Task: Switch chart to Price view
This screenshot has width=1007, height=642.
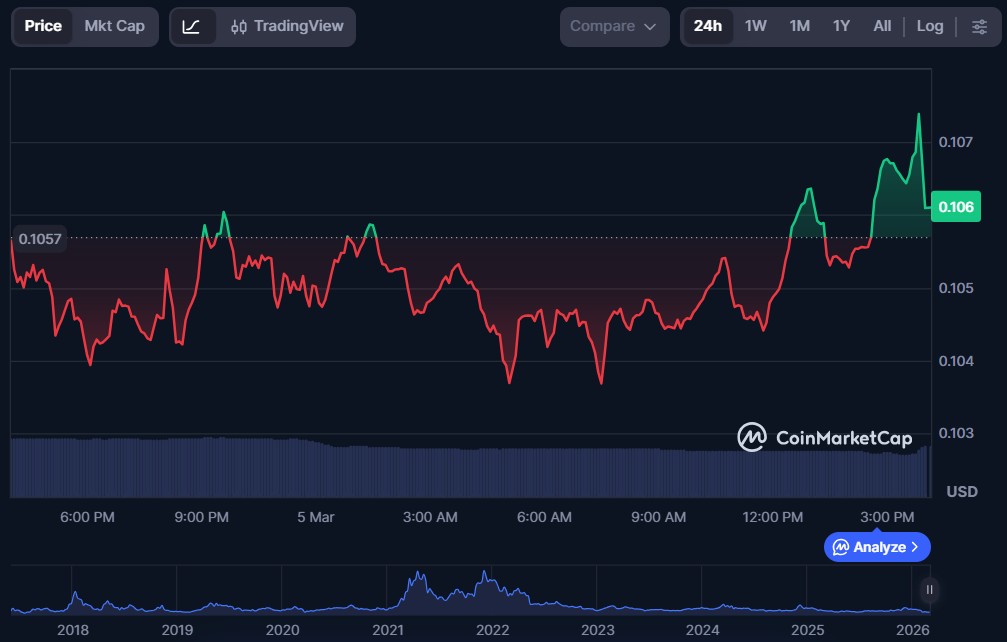Action: coord(43,27)
